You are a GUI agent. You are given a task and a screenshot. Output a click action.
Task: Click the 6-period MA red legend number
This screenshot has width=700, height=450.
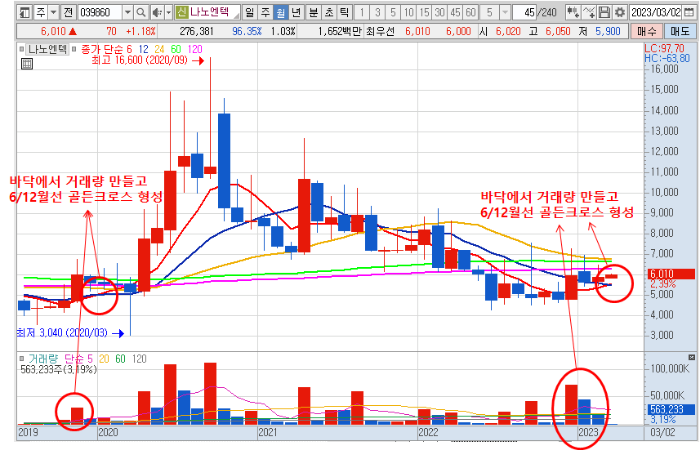[129, 49]
